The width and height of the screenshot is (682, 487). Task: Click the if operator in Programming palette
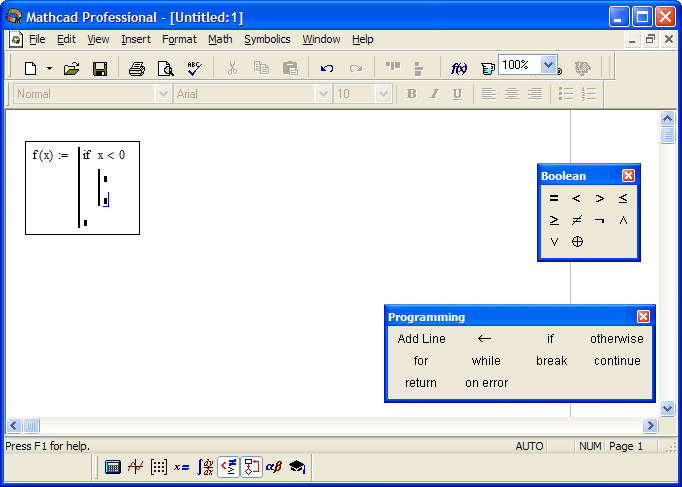[550, 339]
